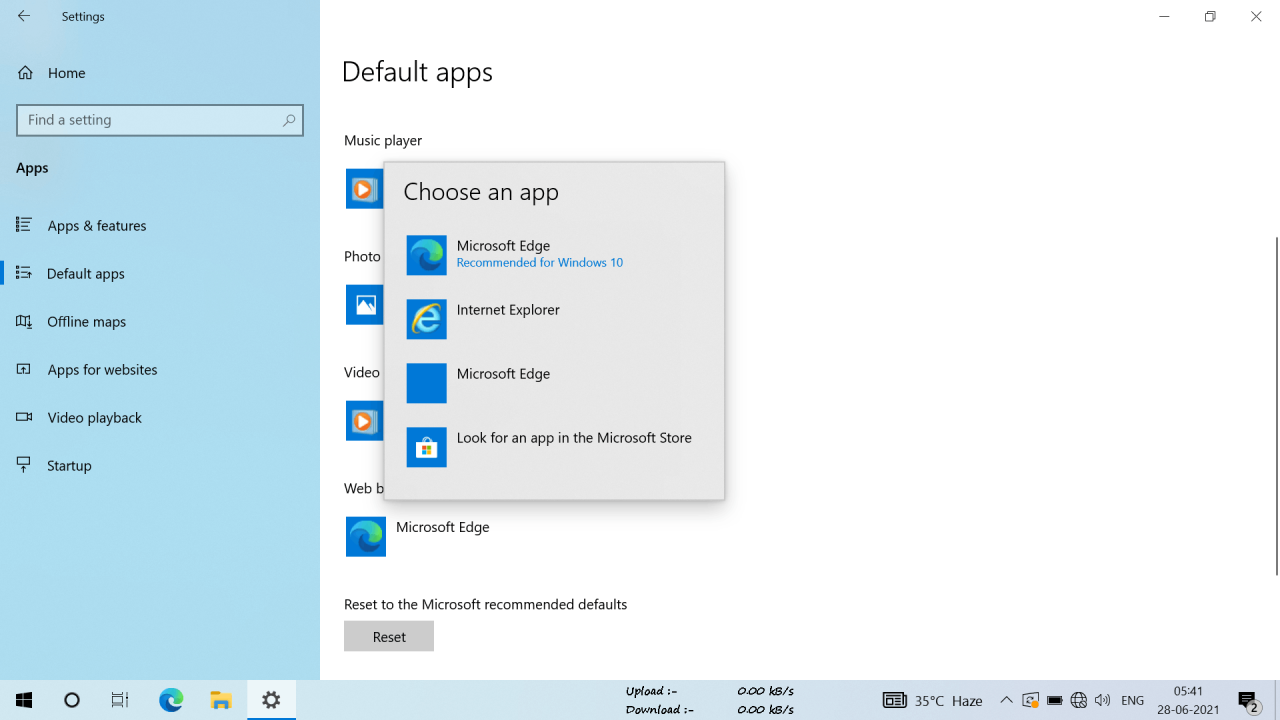This screenshot has height=720, width=1280.
Task: Click 'Recommended for Windows 10' text
Action: [x=539, y=263]
